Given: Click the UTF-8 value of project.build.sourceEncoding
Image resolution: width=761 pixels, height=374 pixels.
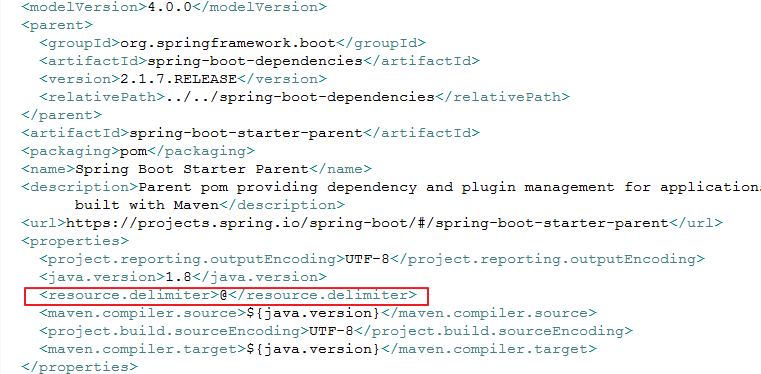Looking at the screenshot, I should coord(331,331).
